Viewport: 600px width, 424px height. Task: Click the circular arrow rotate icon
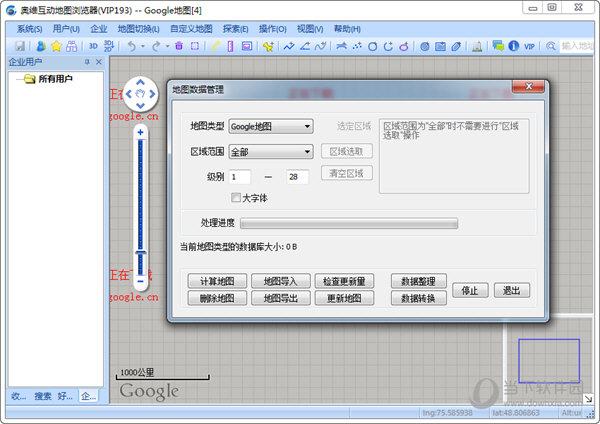tap(388, 46)
